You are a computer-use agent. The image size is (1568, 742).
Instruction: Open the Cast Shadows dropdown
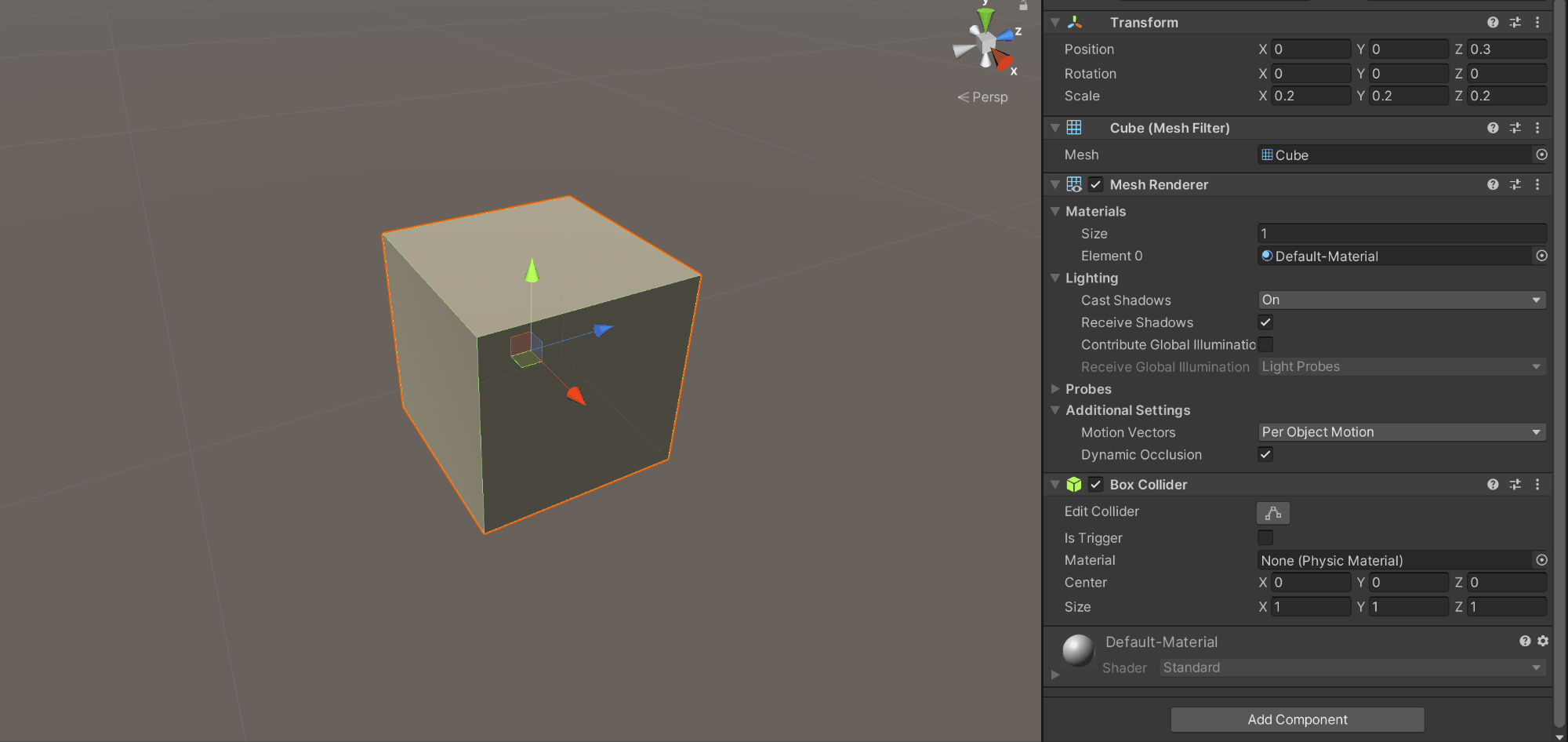tap(1401, 300)
